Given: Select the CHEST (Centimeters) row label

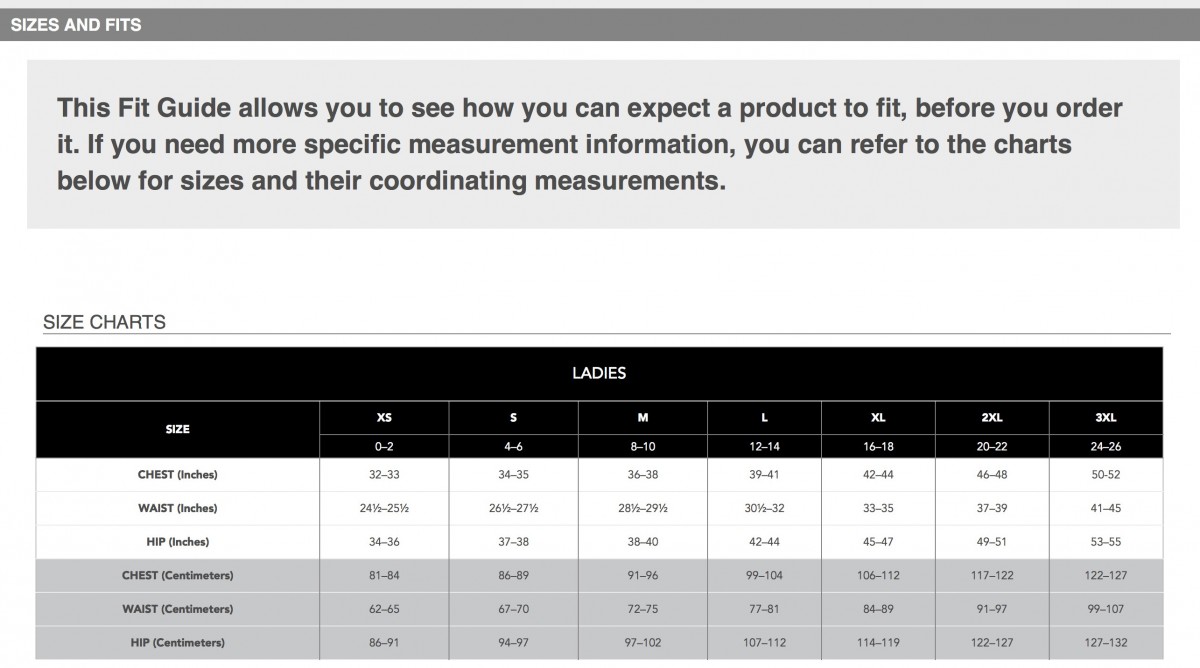Looking at the screenshot, I should (x=177, y=576).
